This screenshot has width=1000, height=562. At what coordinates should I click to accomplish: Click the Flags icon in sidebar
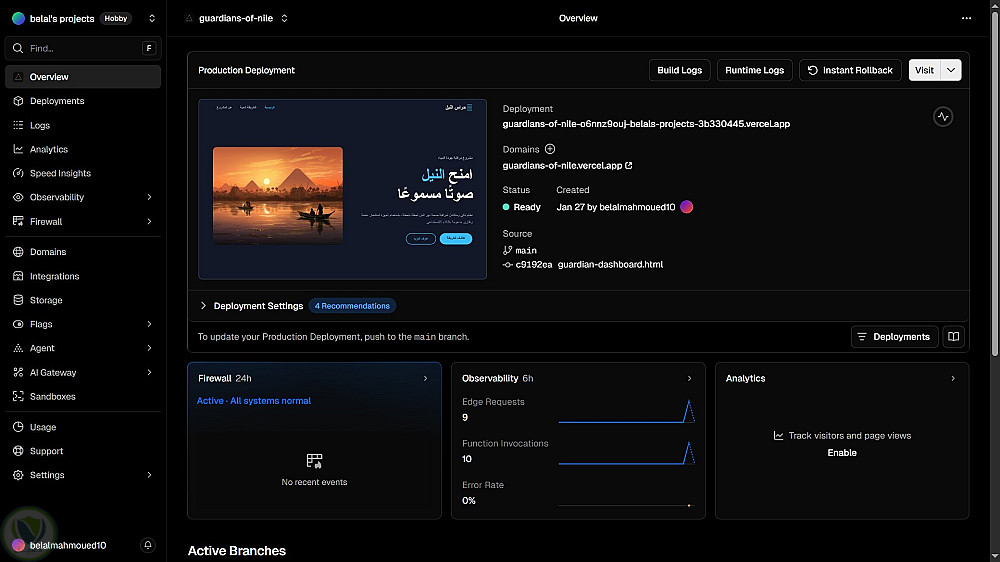point(18,324)
